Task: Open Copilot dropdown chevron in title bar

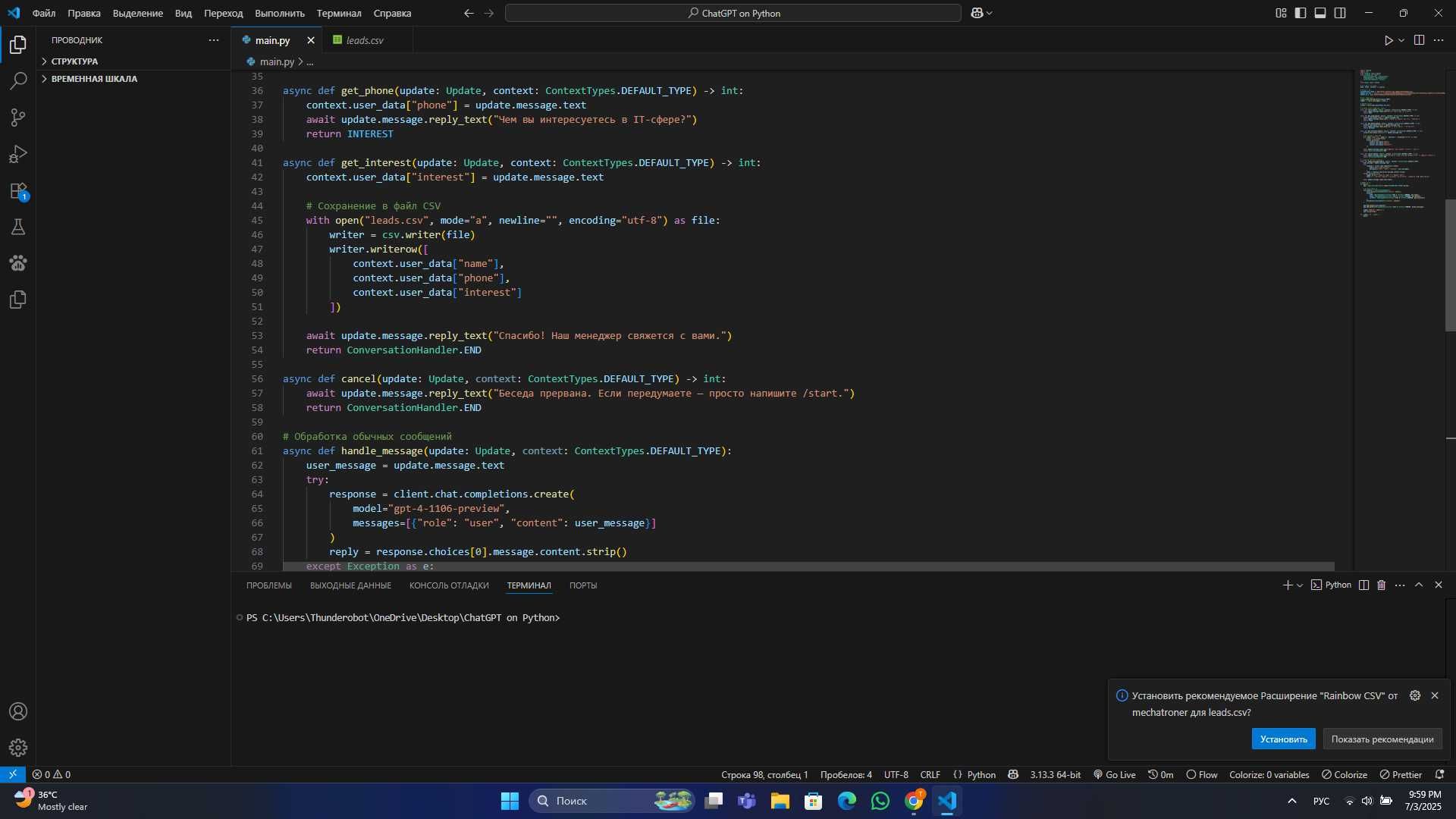Action: (989, 13)
